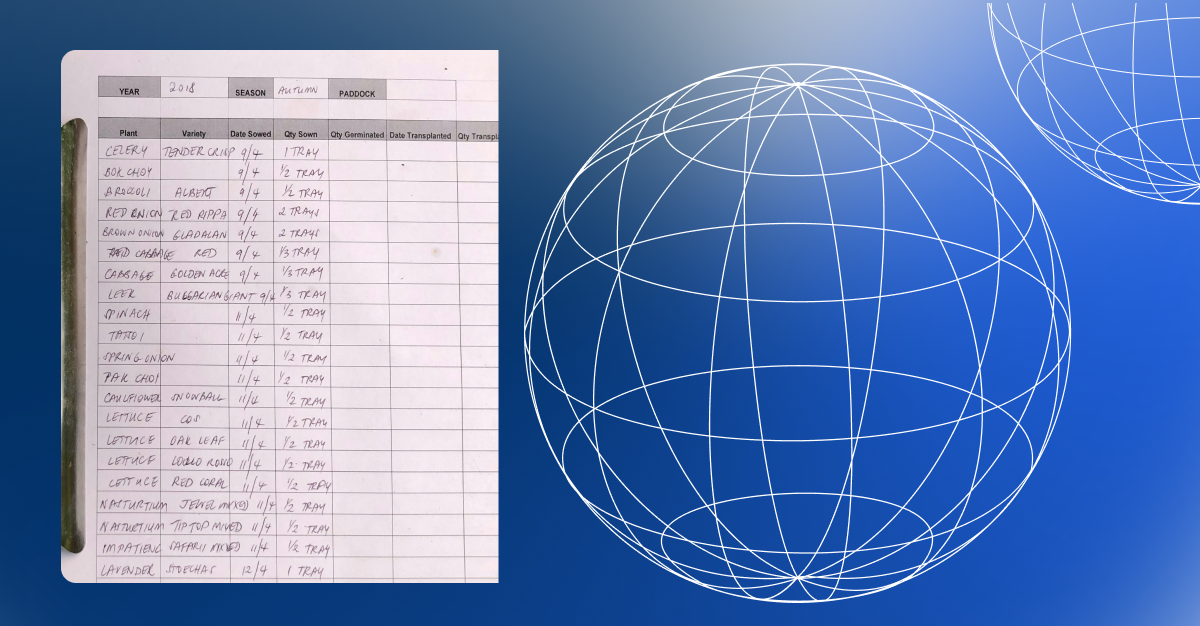Click the CELERY plant cell

tap(127, 151)
